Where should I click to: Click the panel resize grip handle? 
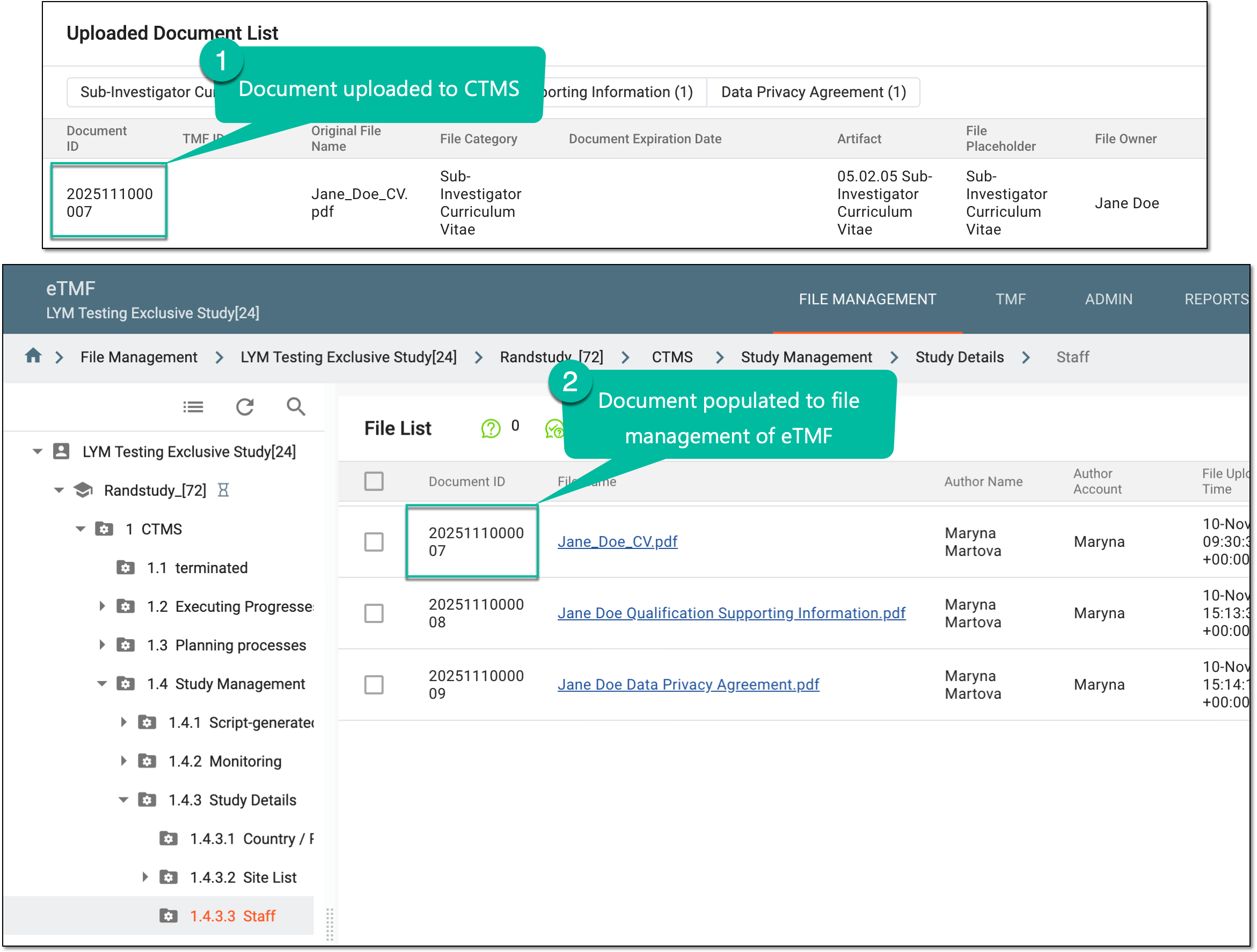point(330,924)
